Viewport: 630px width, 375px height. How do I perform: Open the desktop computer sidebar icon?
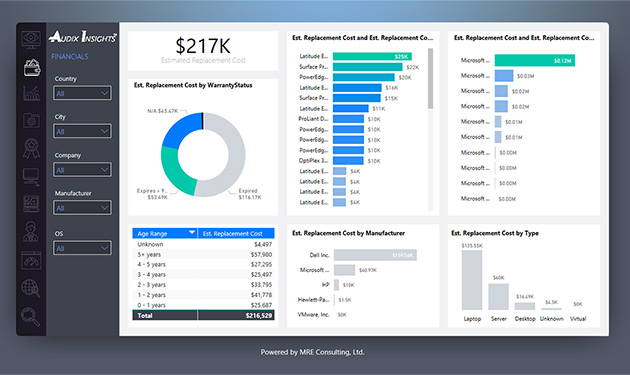pyautogui.click(x=31, y=177)
